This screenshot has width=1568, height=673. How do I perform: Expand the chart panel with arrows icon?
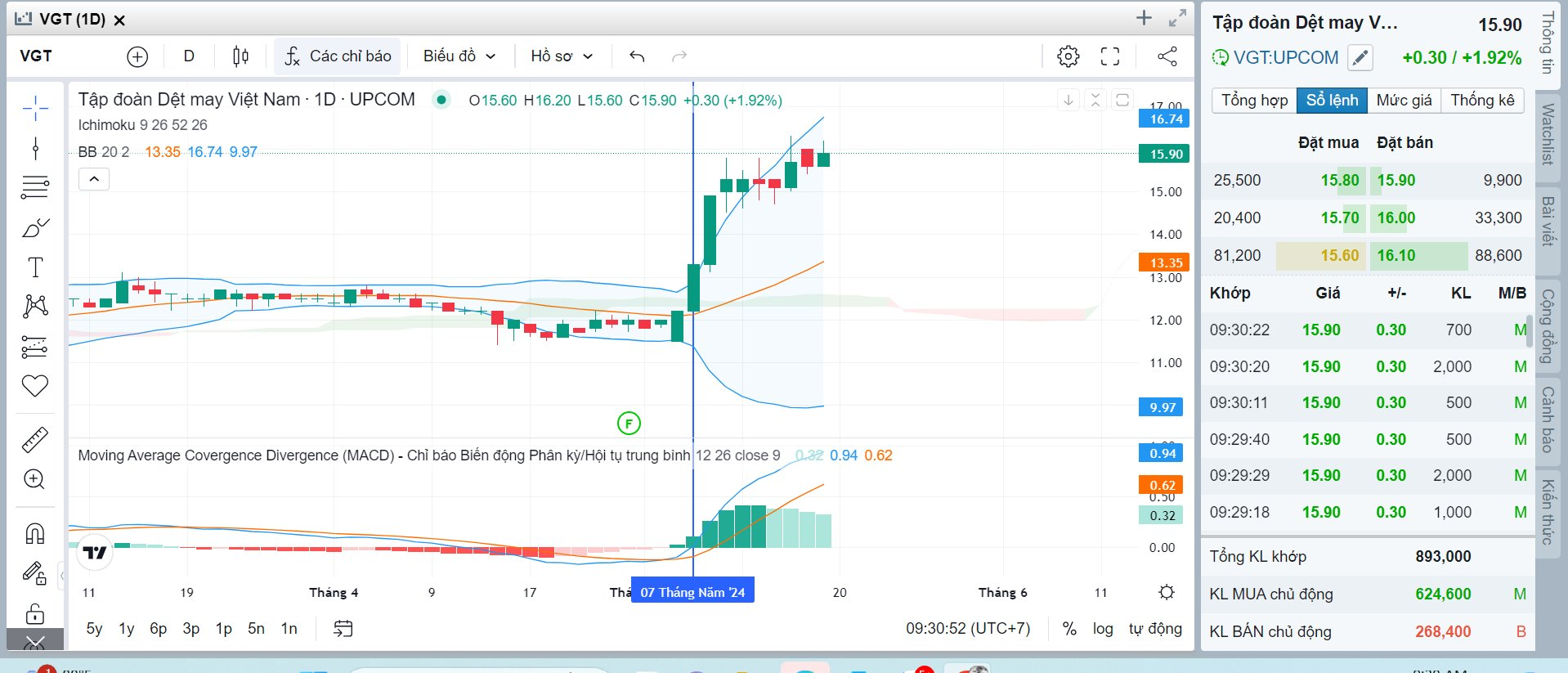[1177, 18]
